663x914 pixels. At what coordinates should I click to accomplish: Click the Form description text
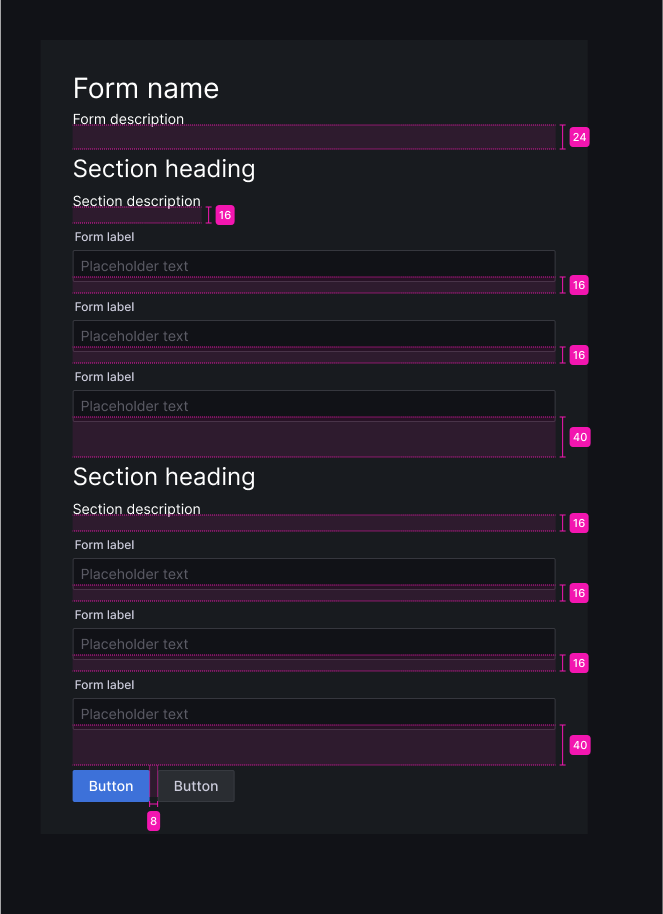pyautogui.click(x=128, y=119)
